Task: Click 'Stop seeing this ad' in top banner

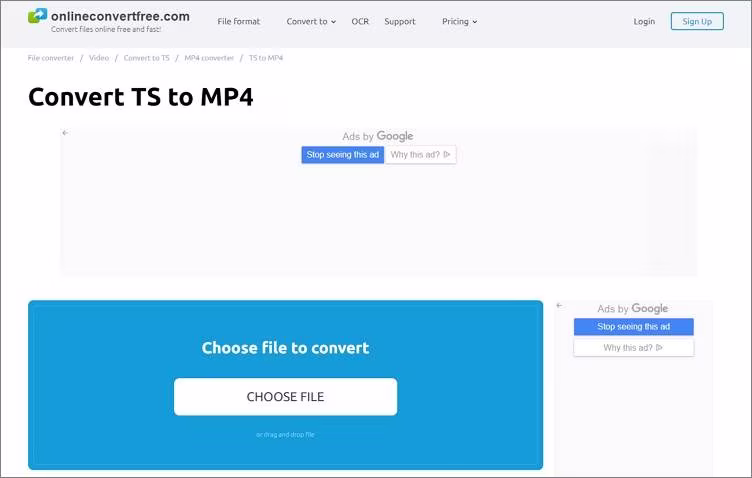Action: (x=342, y=154)
